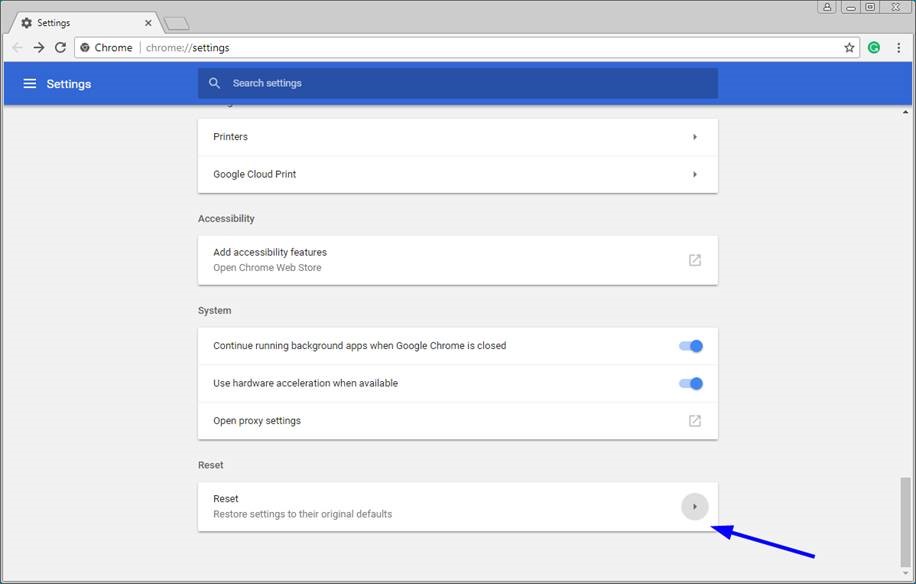Maximize the Chrome window
Image resolution: width=916 pixels, height=584 pixels.
[870, 7]
